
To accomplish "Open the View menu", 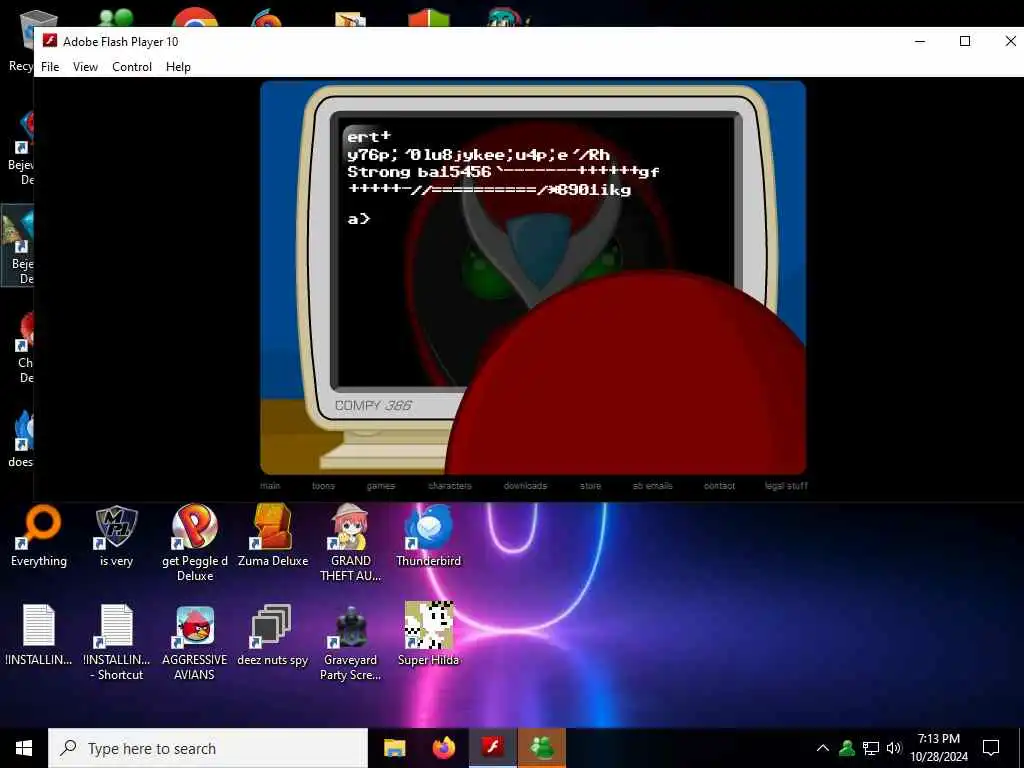I will (85, 67).
